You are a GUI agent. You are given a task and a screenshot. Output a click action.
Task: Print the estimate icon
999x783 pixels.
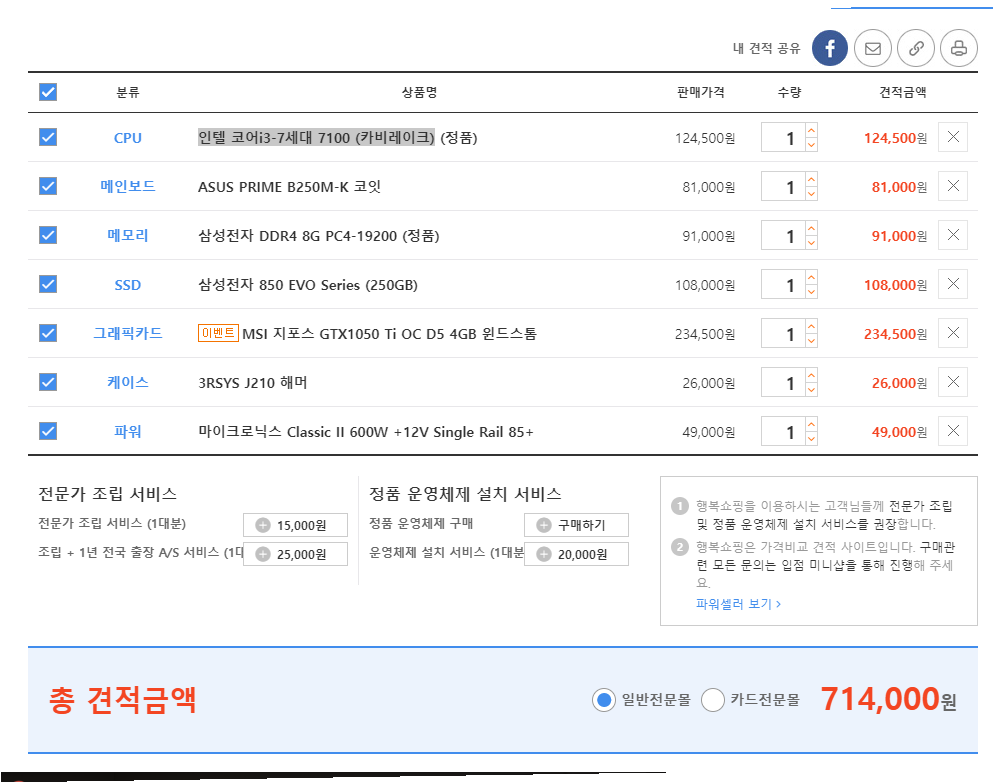[x=959, y=48]
